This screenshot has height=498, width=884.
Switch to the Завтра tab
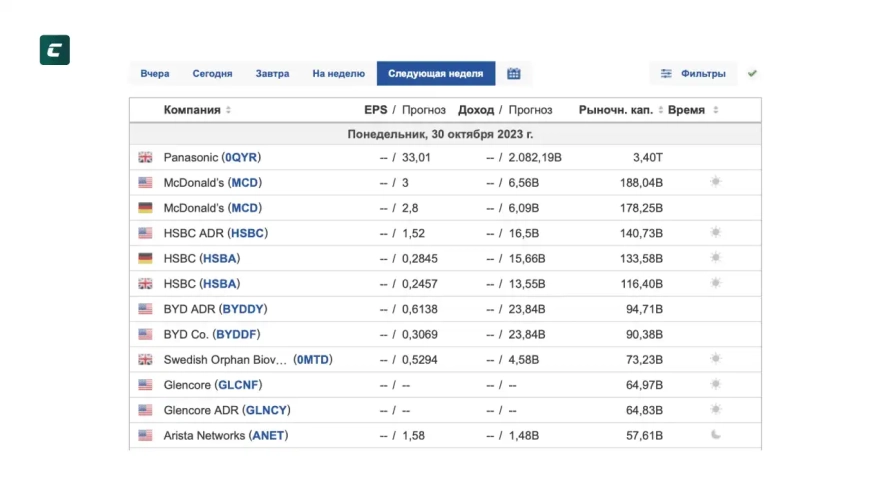point(272,74)
